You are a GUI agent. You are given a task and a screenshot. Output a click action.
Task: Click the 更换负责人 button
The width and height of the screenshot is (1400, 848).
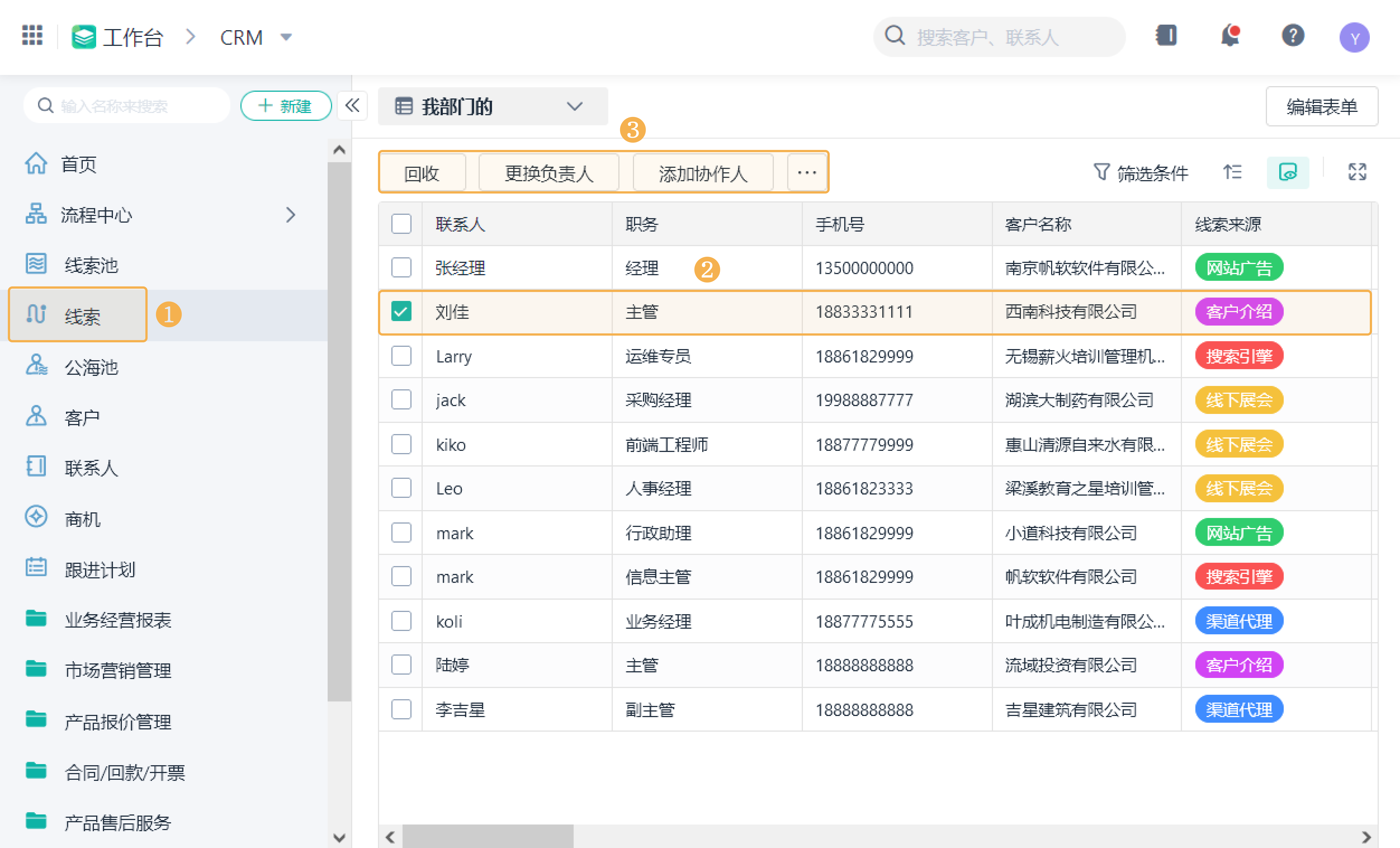(x=549, y=172)
